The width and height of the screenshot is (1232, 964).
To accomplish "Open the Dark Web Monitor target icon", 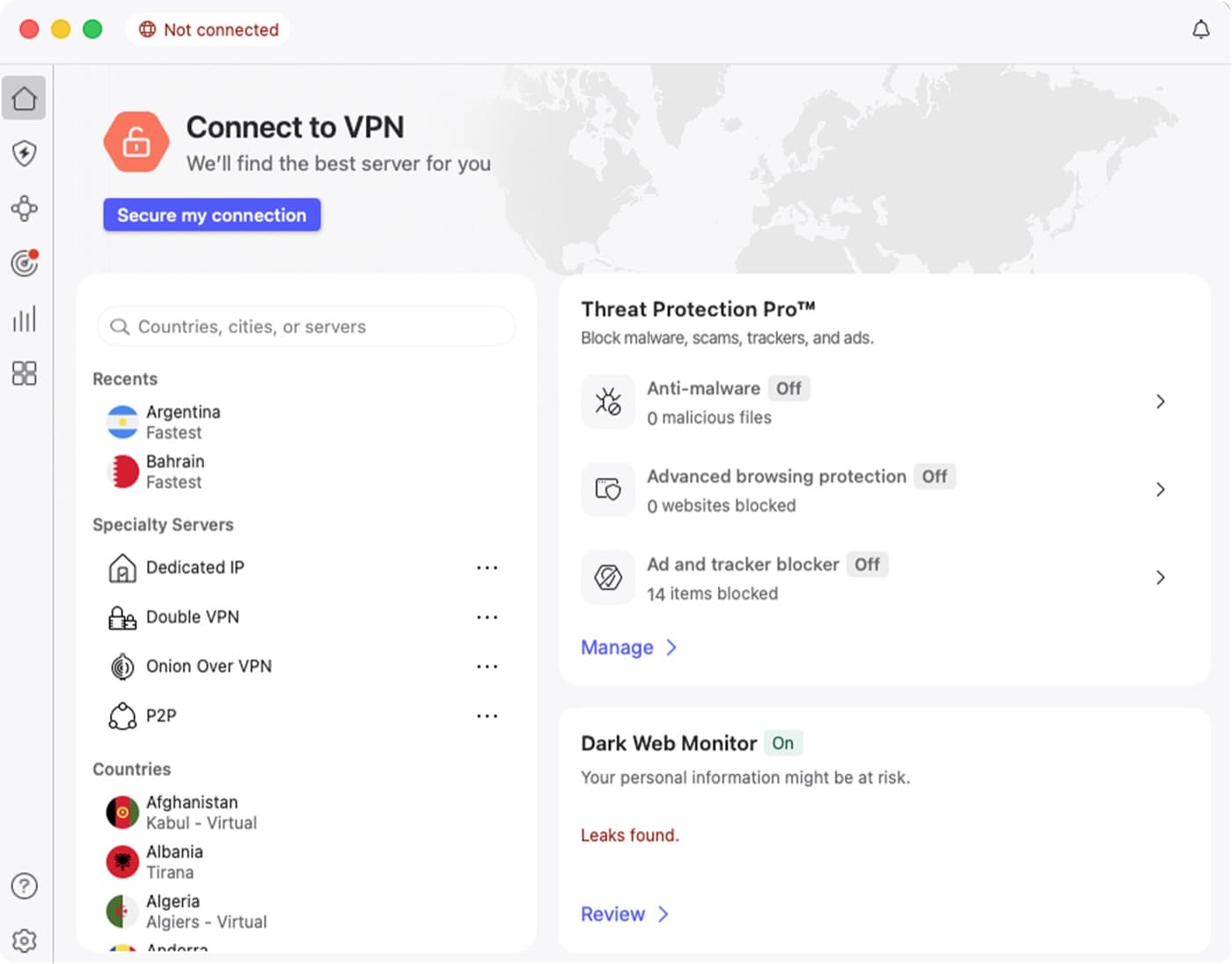I will pos(25,263).
